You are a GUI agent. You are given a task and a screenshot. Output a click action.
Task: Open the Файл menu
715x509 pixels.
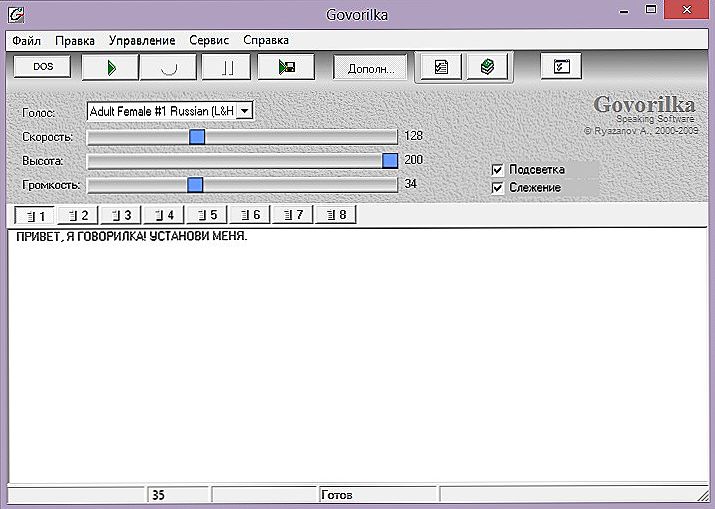[x=26, y=40]
